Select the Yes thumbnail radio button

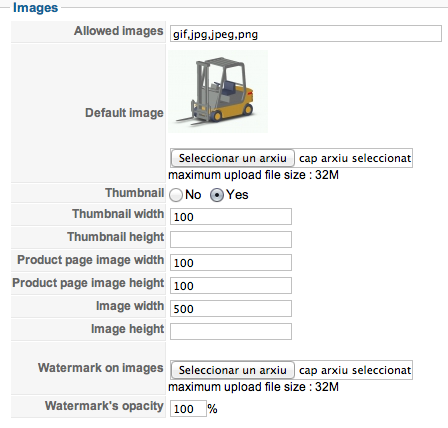217,195
